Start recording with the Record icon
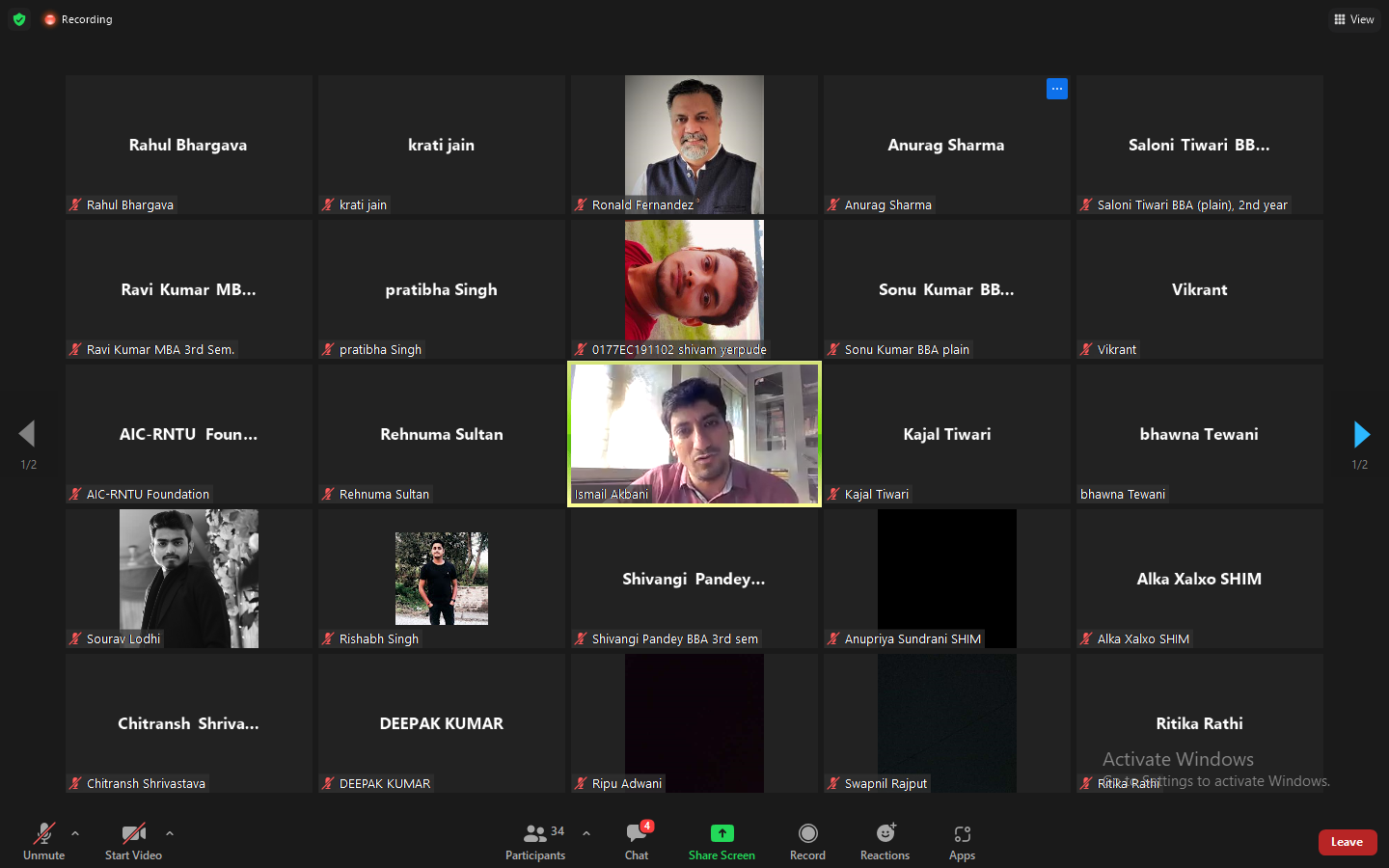Viewport: 1389px width, 868px height. (x=807, y=841)
